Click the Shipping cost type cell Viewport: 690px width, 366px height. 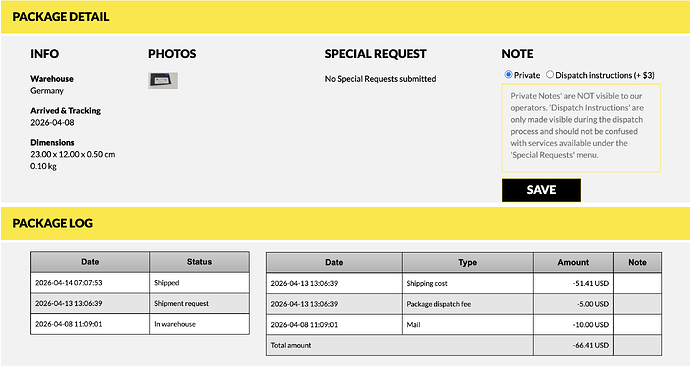coord(467,284)
